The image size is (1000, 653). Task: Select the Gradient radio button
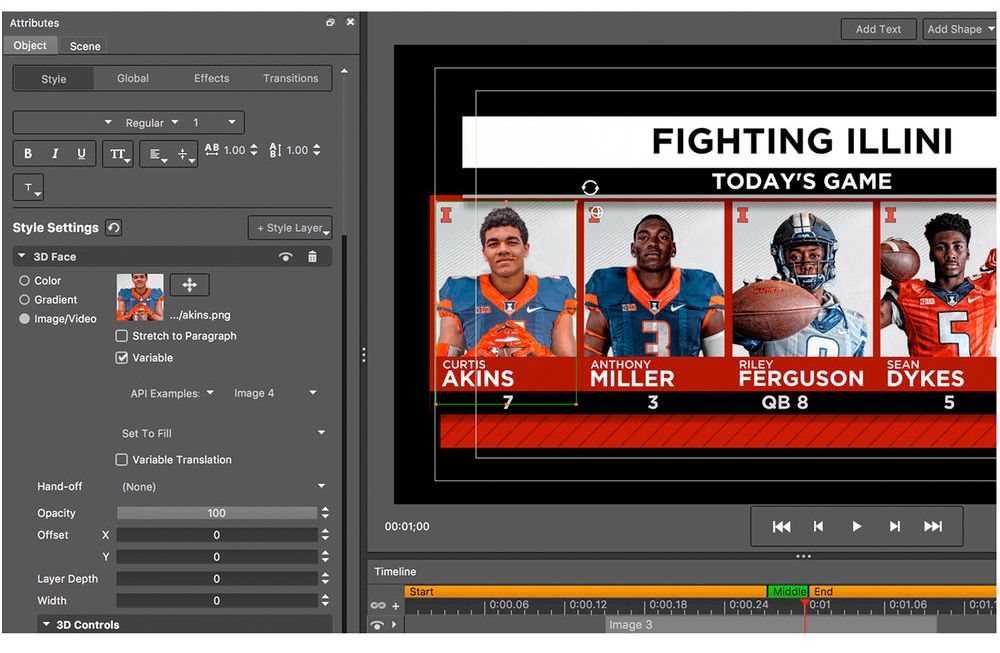23,299
